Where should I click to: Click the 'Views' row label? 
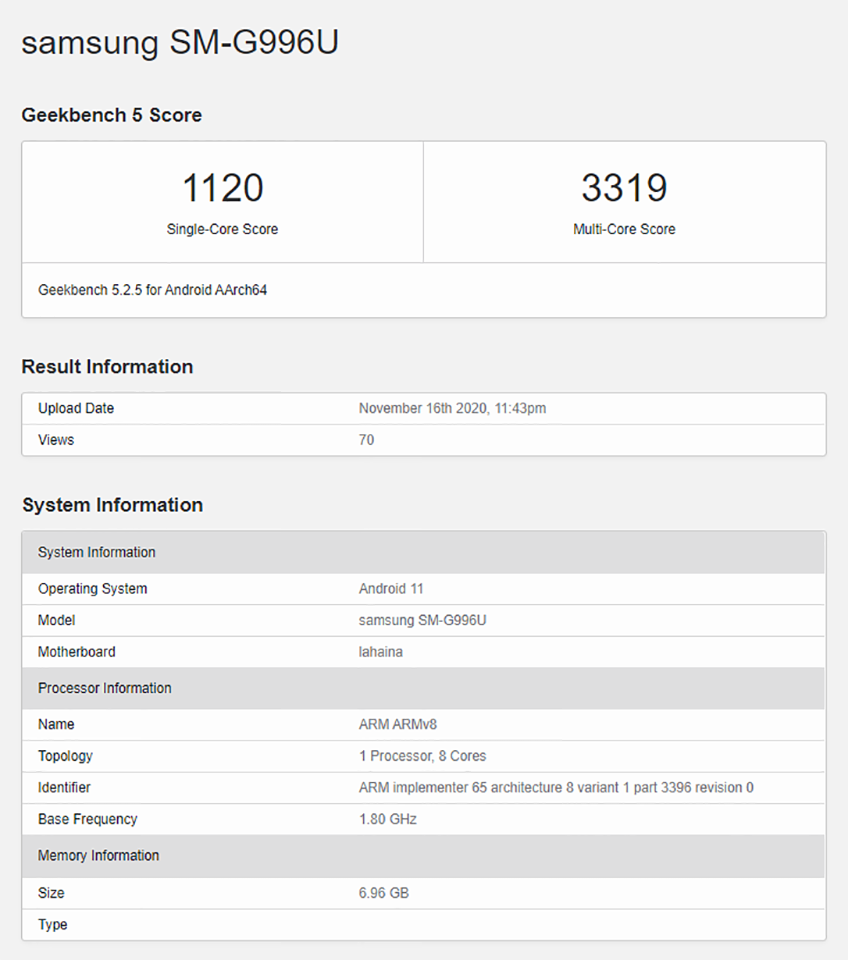click(56, 440)
